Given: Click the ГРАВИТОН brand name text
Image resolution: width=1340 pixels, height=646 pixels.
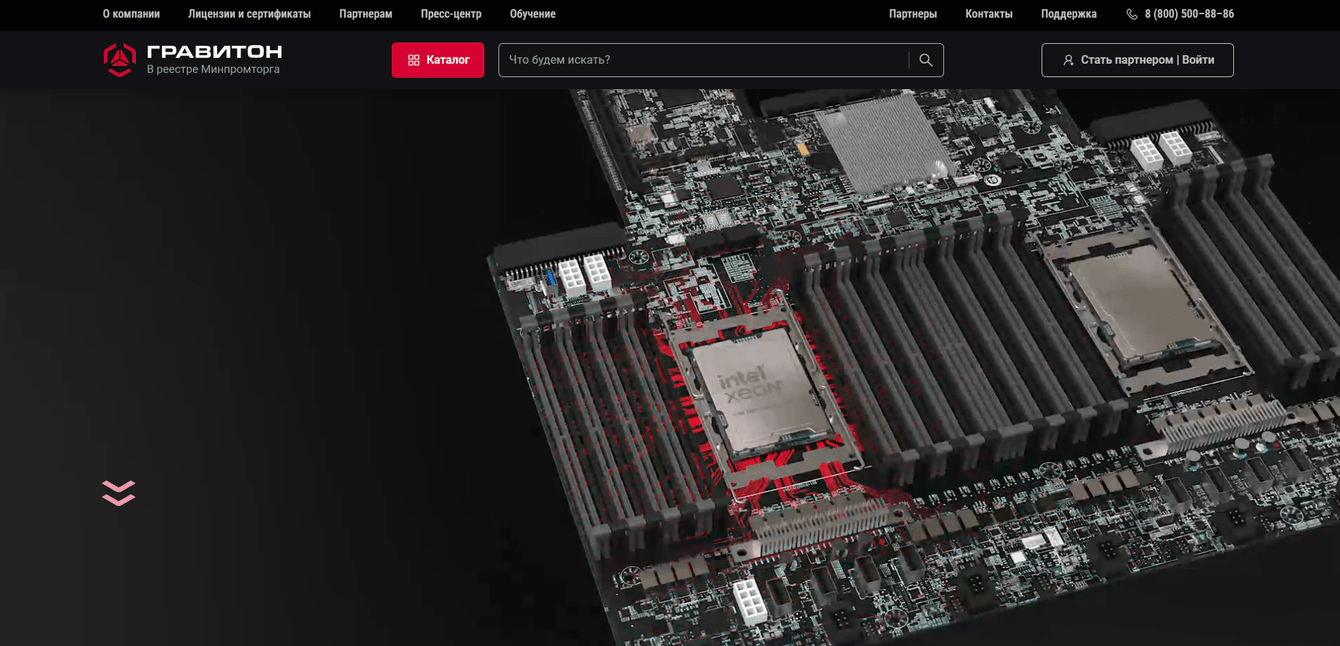Looking at the screenshot, I should pyautogui.click(x=214, y=52).
